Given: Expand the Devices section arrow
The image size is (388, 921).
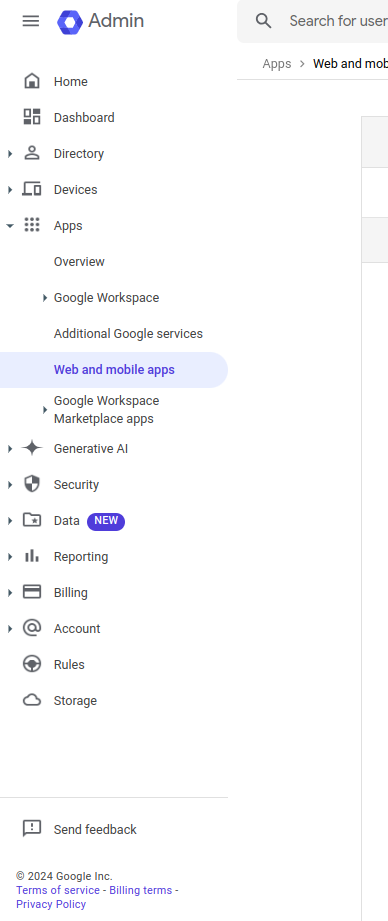Looking at the screenshot, I should coord(9,190).
